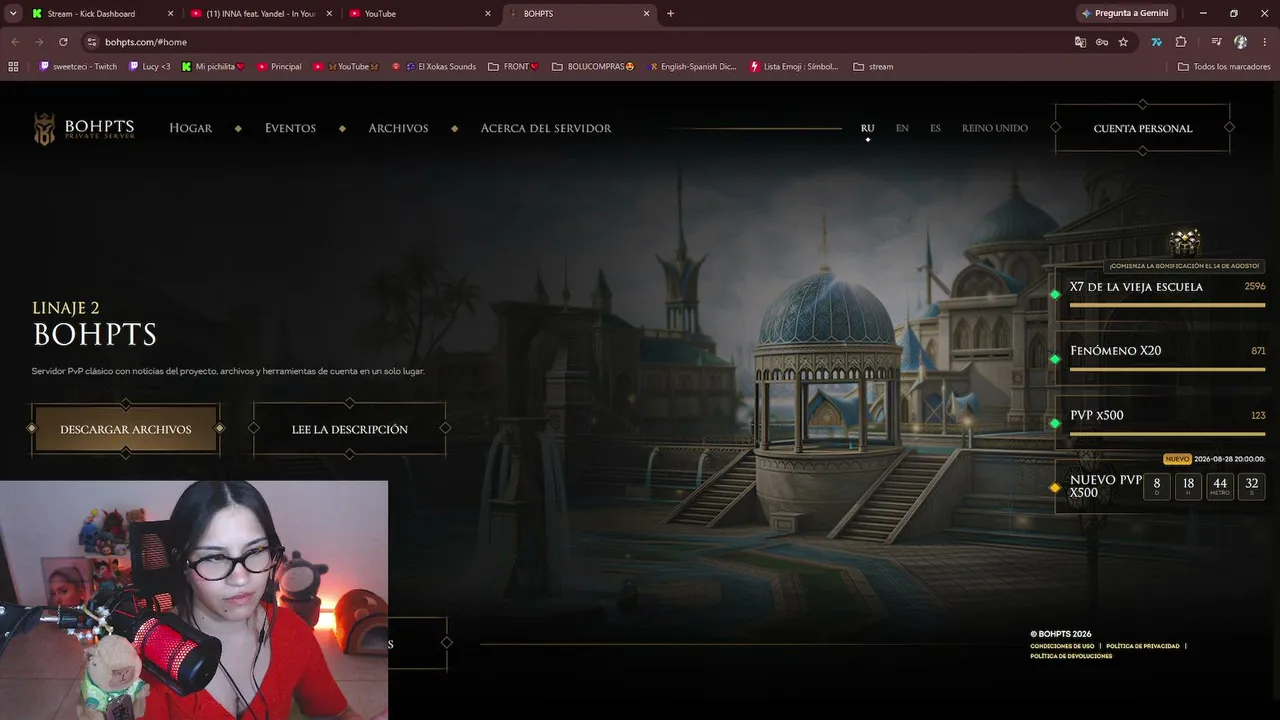Open the tab search dropdown arrow
Screen dimensions: 1280x720
(x=13, y=14)
